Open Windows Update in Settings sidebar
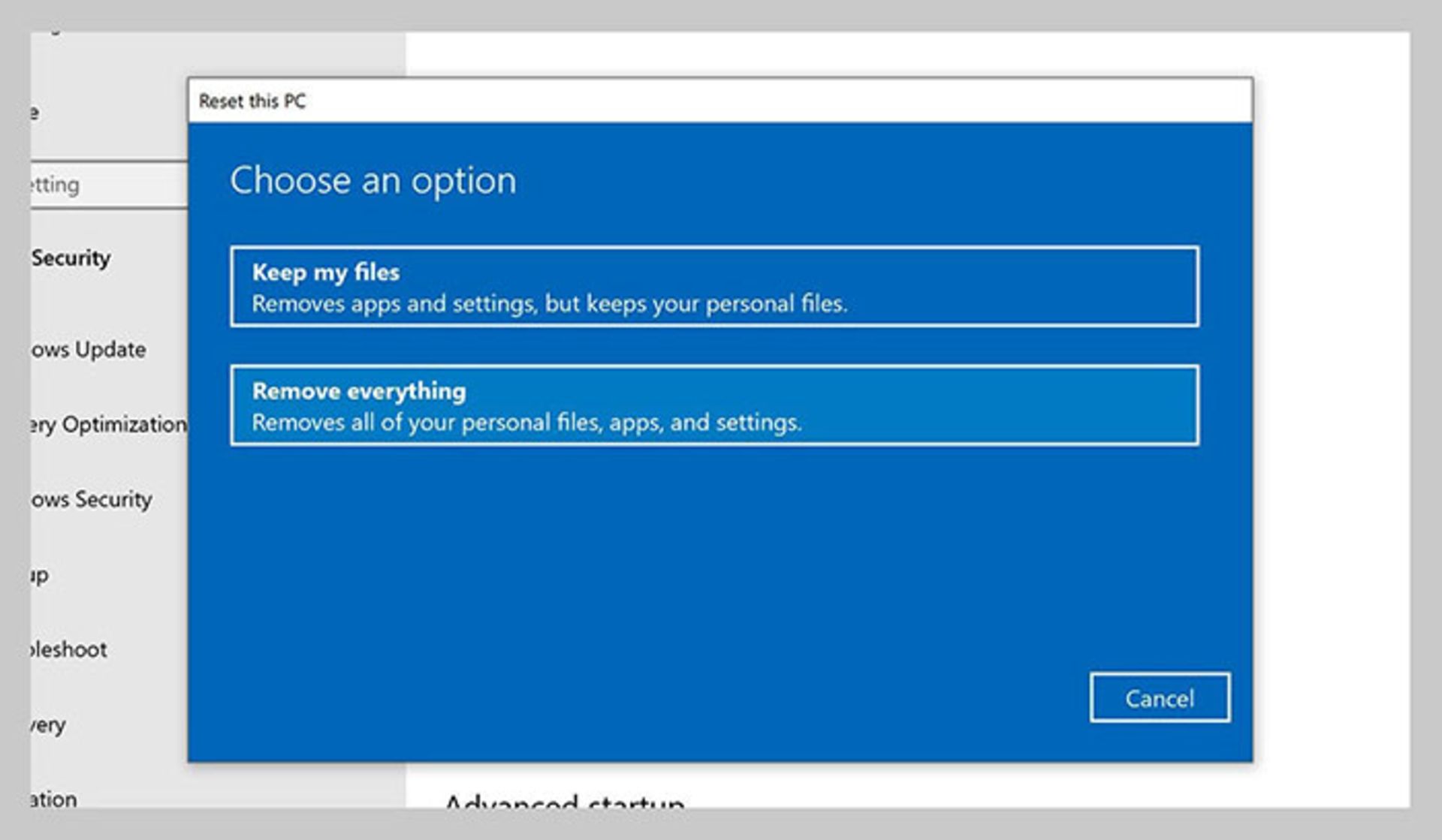Screen dimensions: 1442x840 (89, 350)
